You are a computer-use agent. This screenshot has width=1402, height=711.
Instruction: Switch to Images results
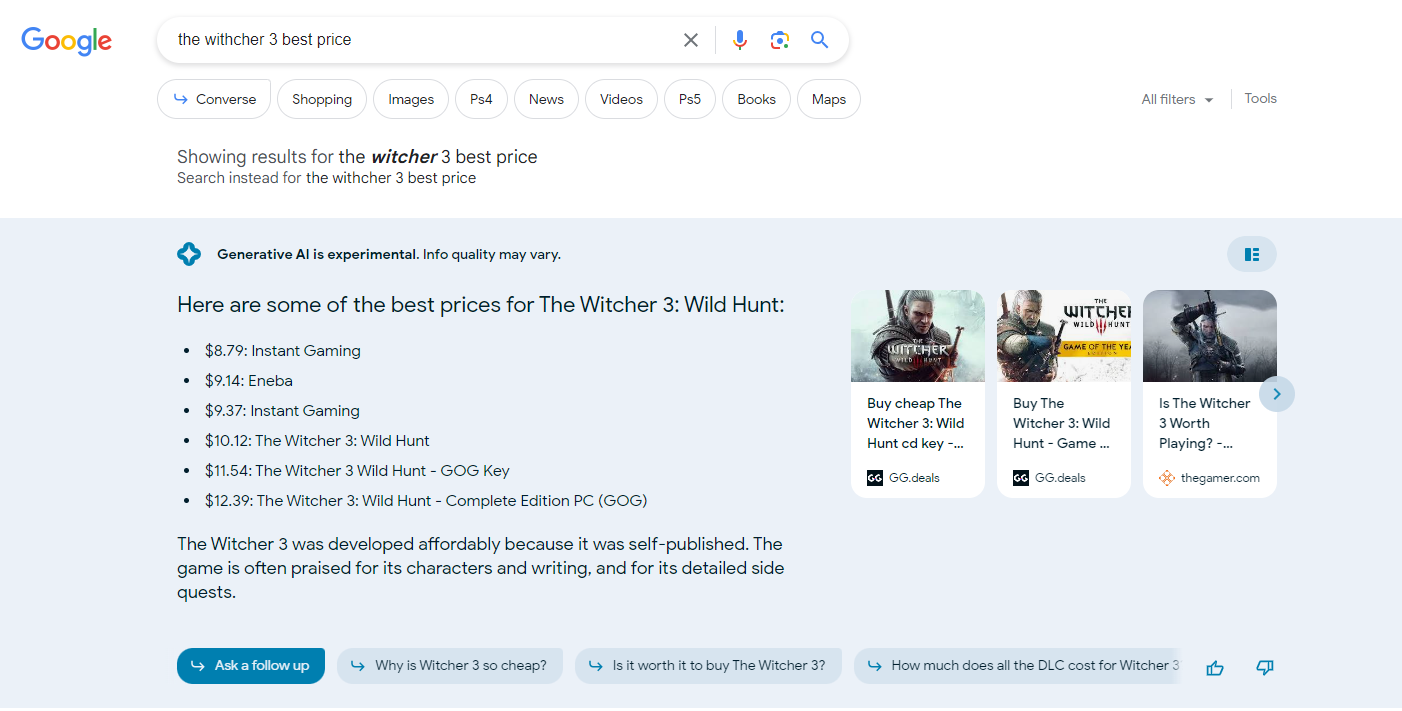click(x=411, y=99)
